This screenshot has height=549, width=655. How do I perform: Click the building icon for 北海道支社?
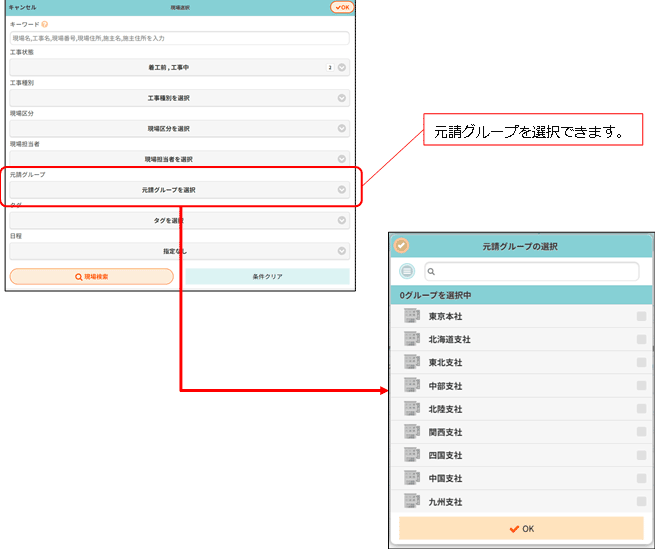(x=411, y=339)
